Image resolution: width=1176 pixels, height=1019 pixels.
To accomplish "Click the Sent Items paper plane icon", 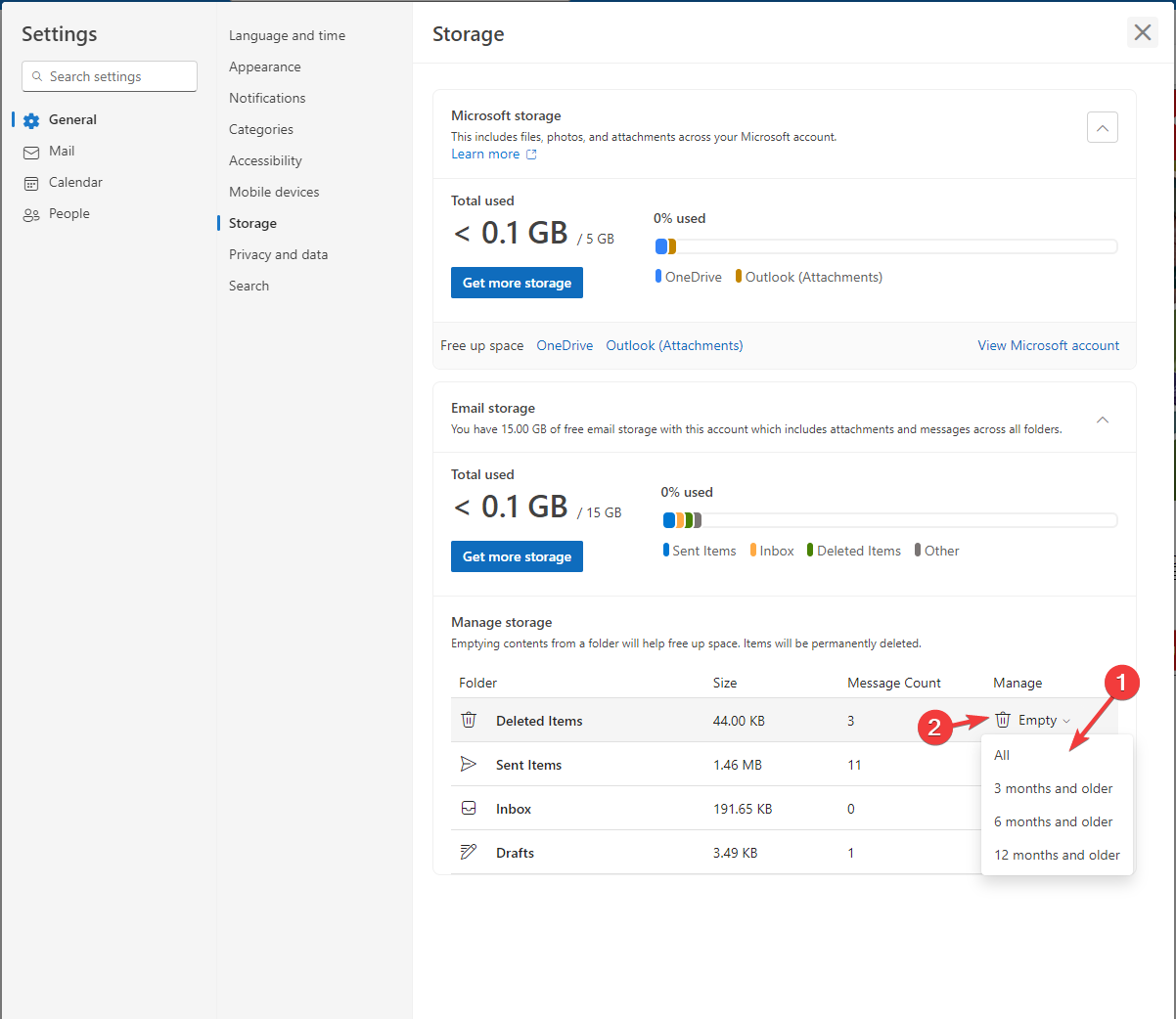I will pyautogui.click(x=468, y=764).
